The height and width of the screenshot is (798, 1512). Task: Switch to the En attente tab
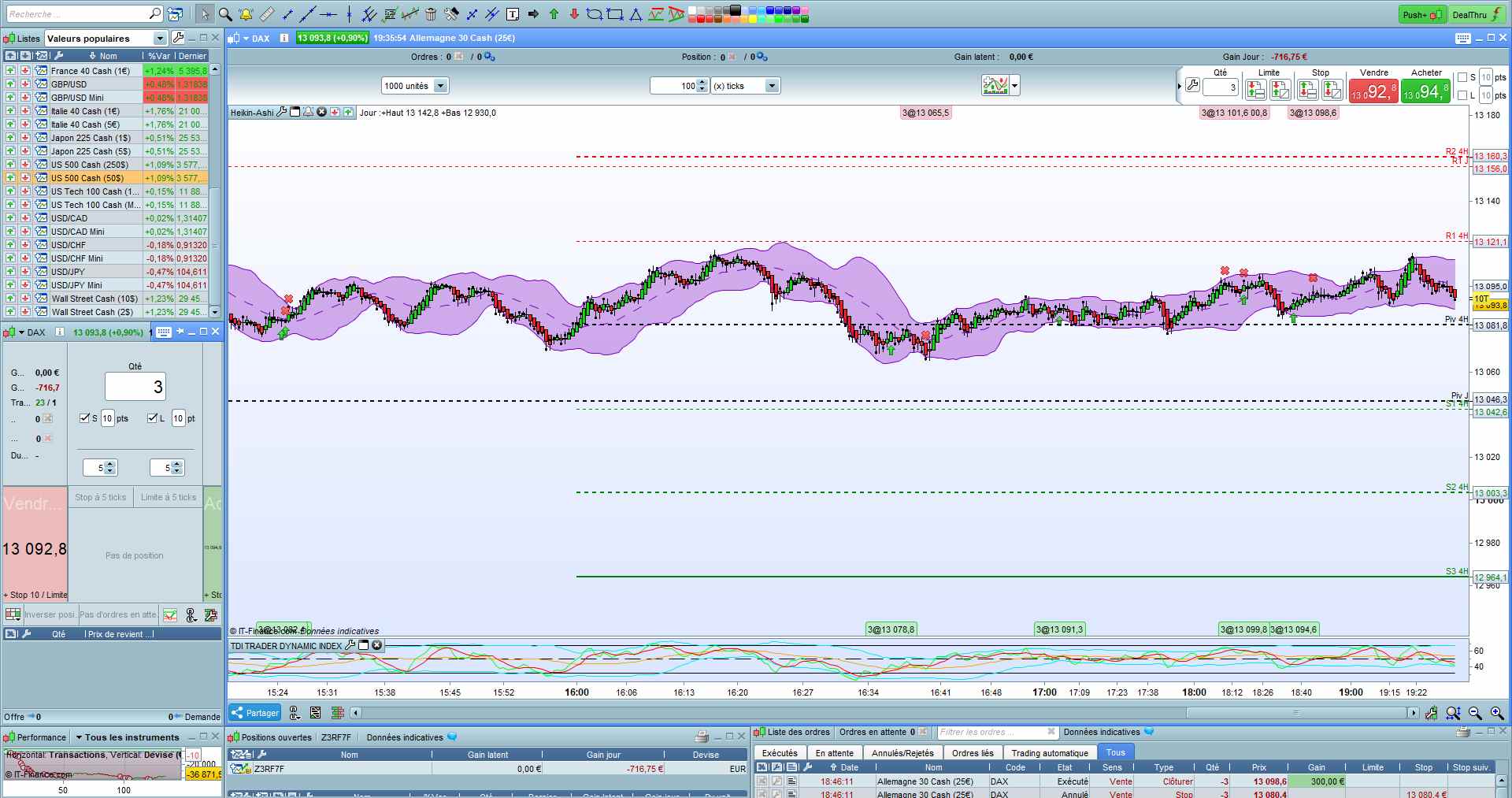point(834,753)
